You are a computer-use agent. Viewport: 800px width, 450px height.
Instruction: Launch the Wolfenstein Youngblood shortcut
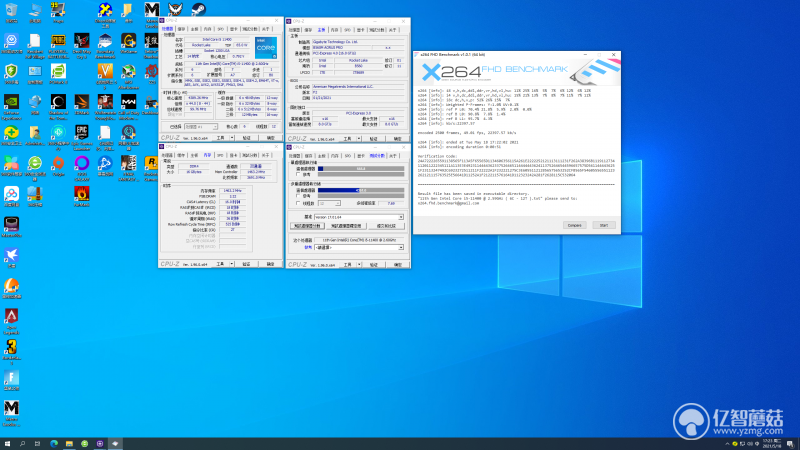tap(105, 107)
